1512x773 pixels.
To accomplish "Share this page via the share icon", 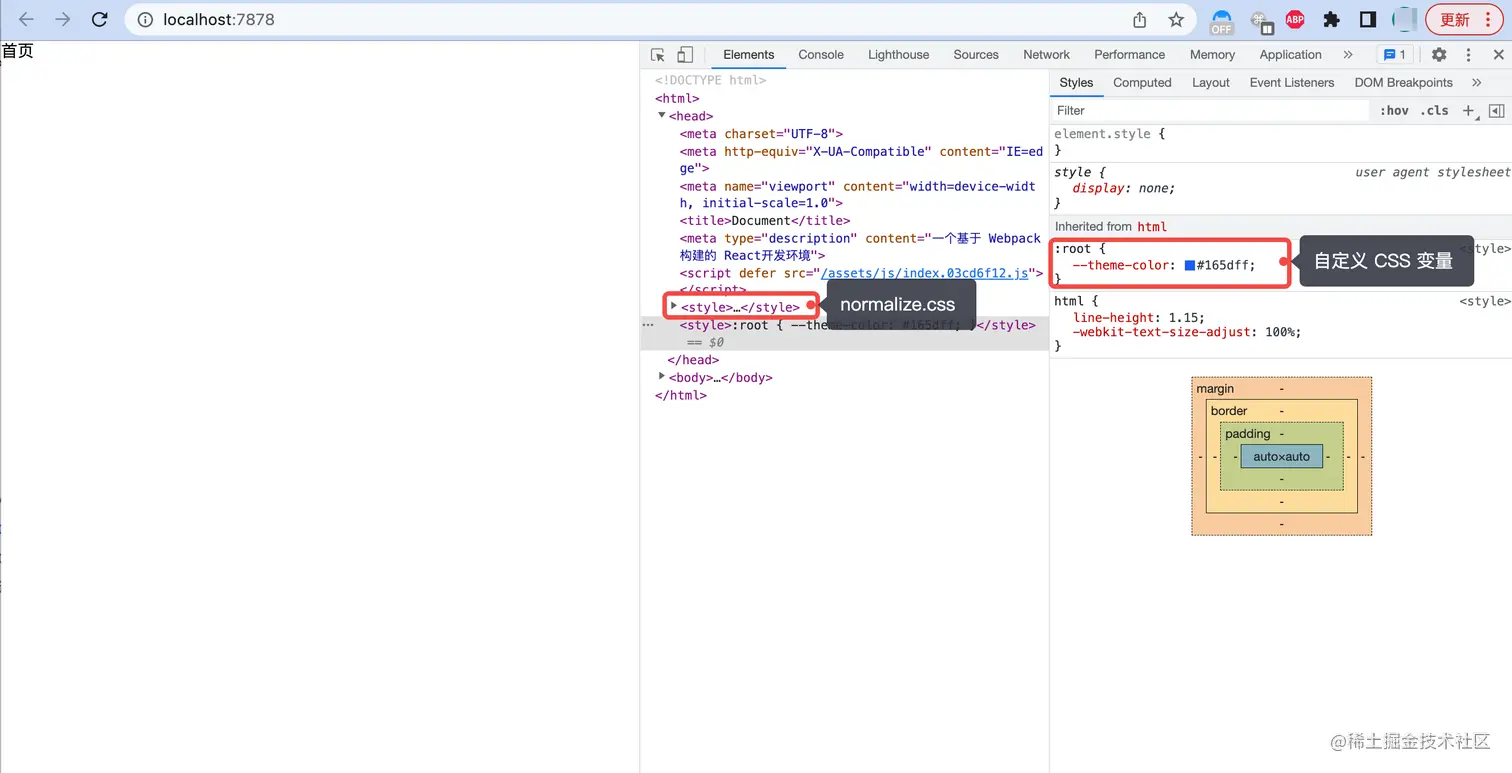I will (1140, 19).
